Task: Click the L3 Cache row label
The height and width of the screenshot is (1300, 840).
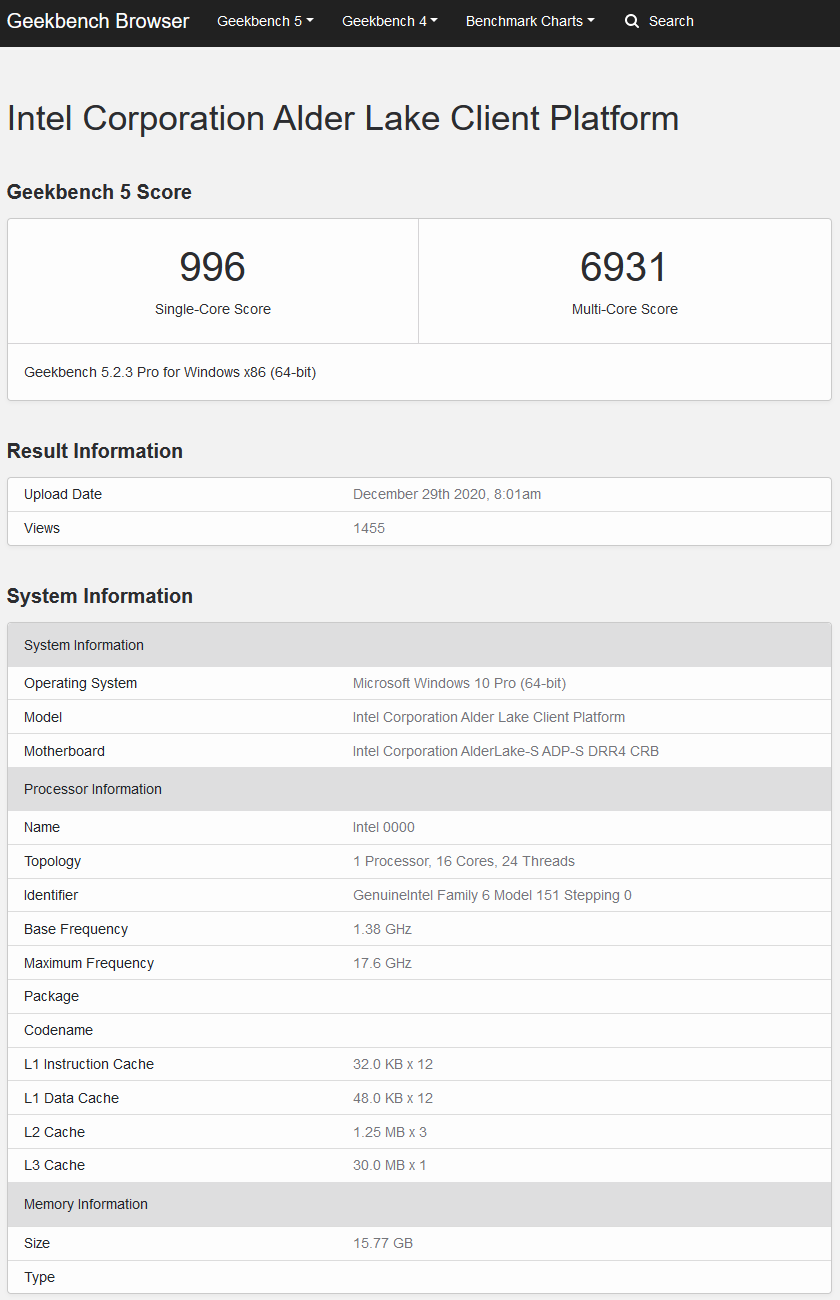Action: tap(54, 1165)
